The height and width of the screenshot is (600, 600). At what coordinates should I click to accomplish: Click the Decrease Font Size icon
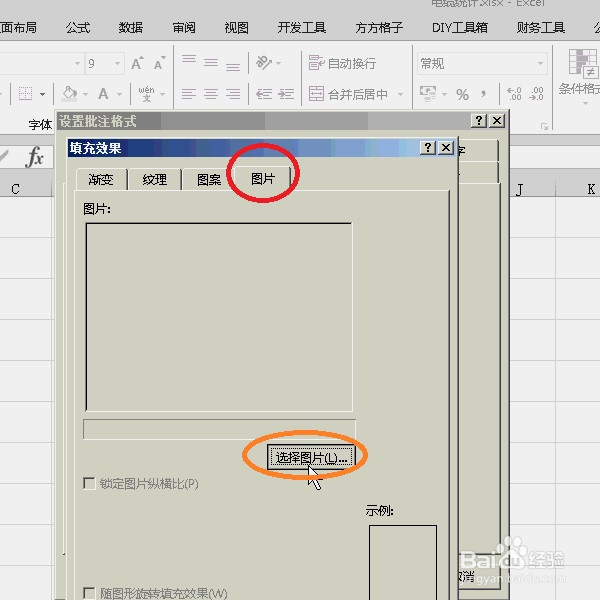pyautogui.click(x=159, y=63)
